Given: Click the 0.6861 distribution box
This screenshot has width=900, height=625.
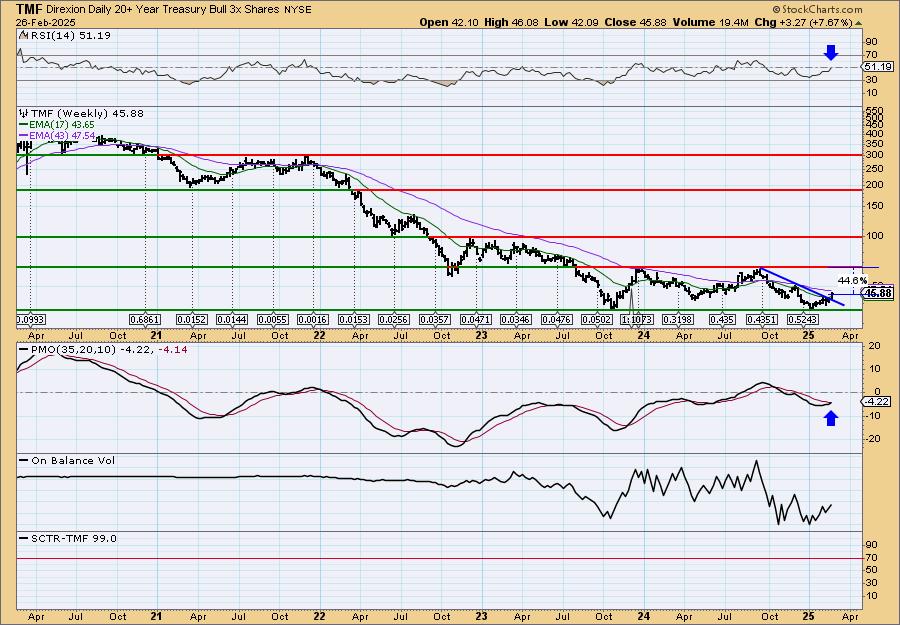Looking at the screenshot, I should (145, 319).
